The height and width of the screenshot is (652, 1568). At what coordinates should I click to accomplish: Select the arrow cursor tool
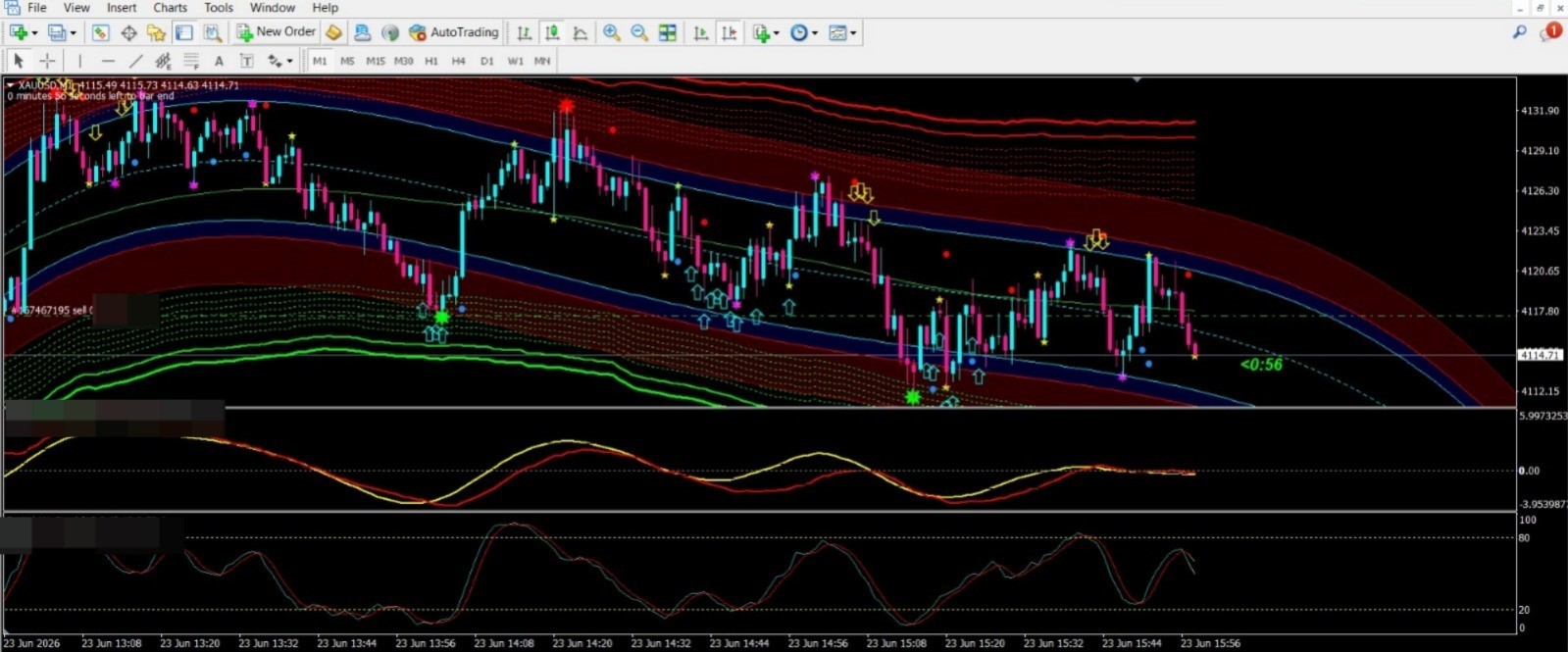[x=19, y=61]
